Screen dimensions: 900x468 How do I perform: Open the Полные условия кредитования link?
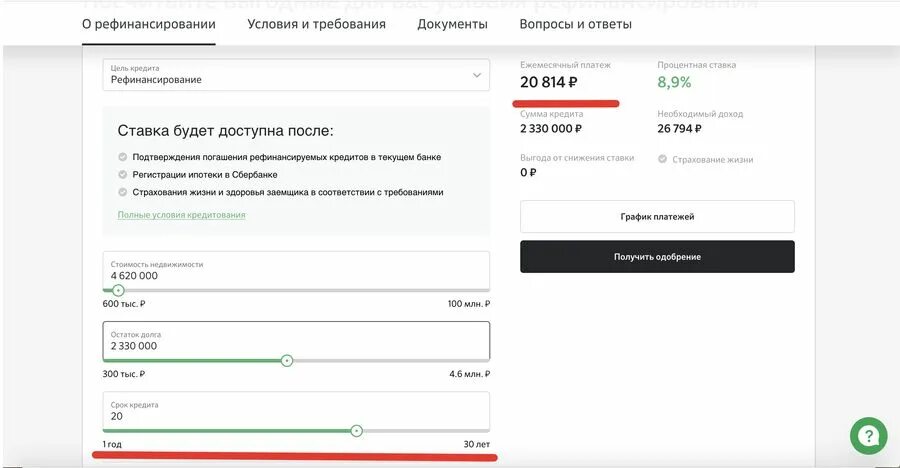pos(181,215)
